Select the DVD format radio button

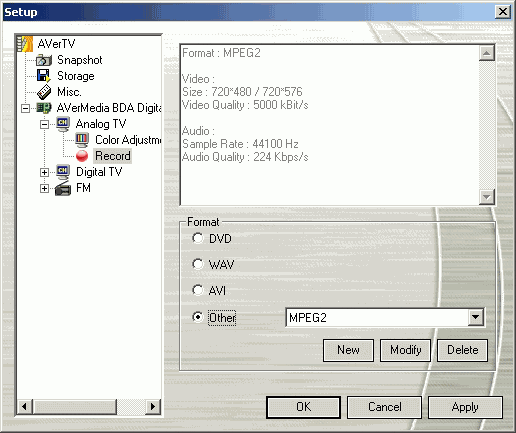coord(198,238)
